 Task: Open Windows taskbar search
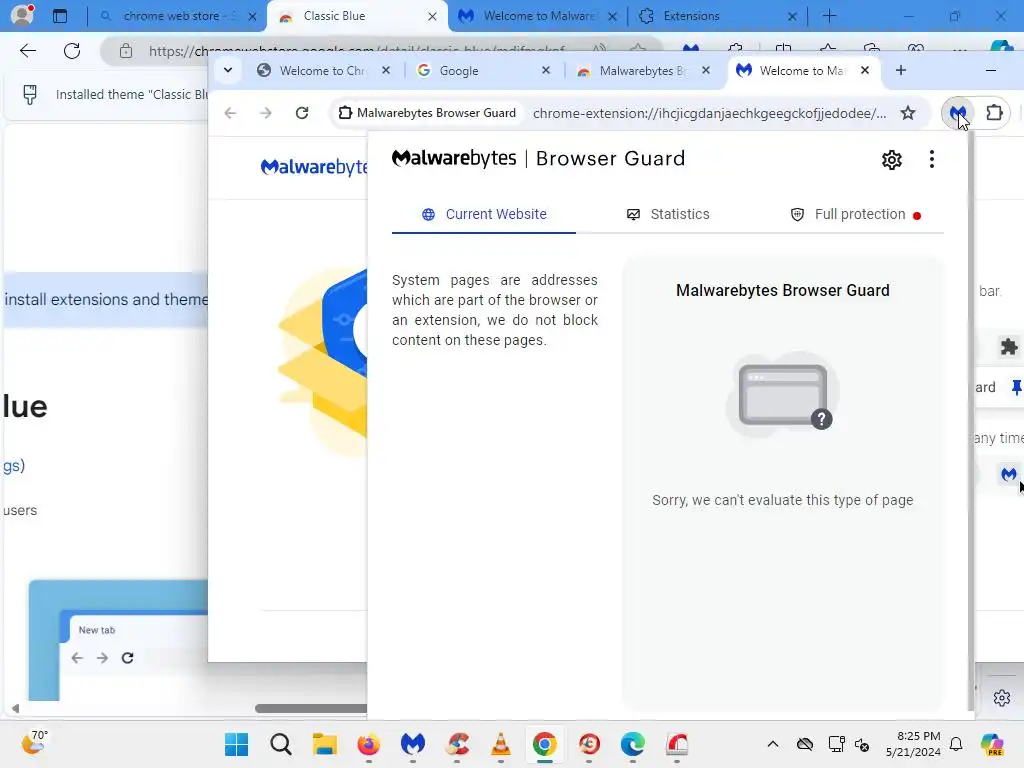point(281,744)
